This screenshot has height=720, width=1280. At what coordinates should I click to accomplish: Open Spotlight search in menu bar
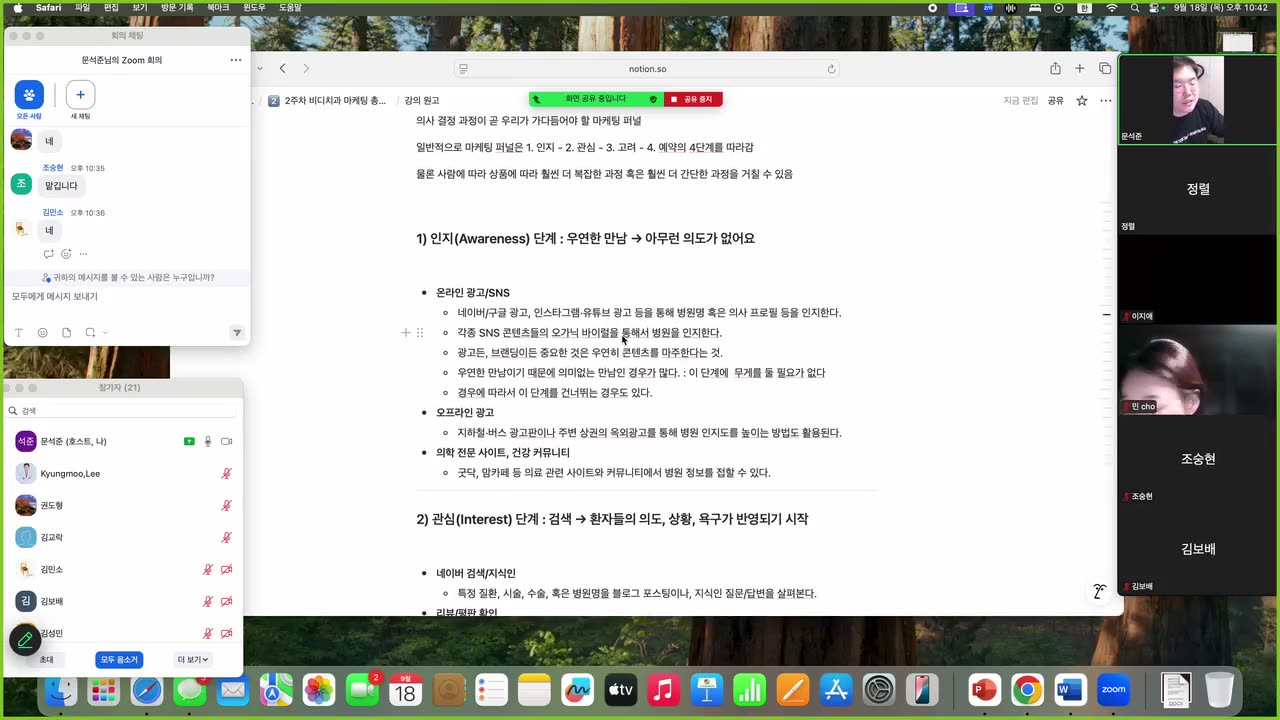tap(1135, 8)
